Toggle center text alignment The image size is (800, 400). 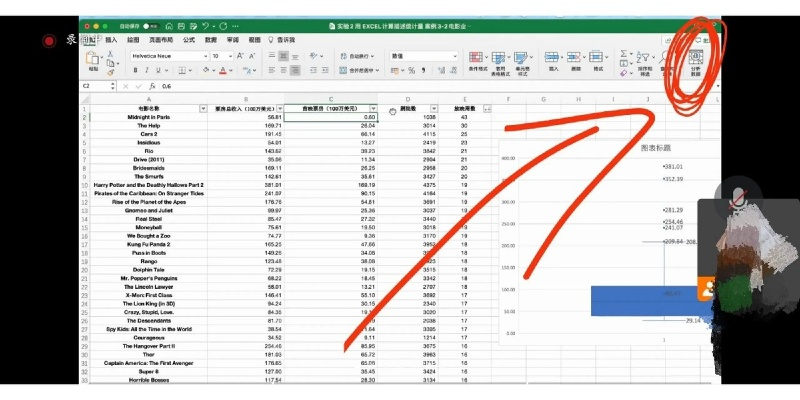[x=284, y=70]
